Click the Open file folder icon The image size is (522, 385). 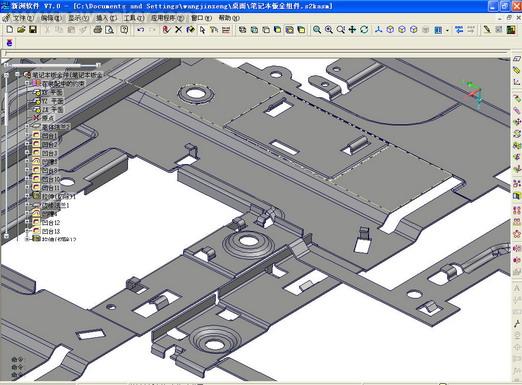click(x=21, y=30)
